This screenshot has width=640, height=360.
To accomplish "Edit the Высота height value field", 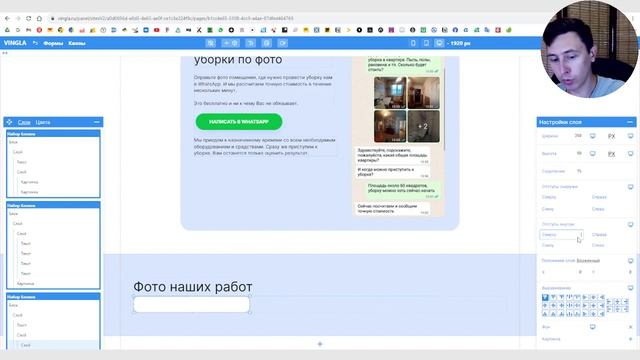I will coord(579,153).
